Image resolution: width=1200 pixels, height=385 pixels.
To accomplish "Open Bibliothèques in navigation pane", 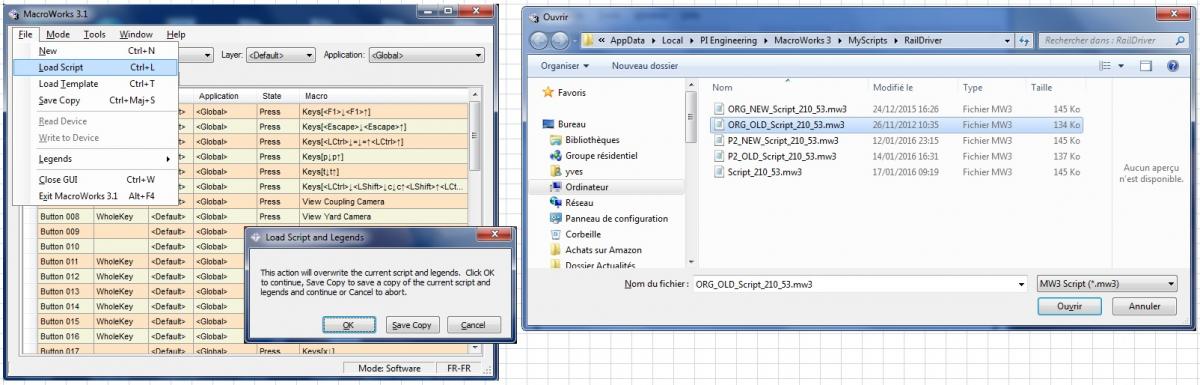I will point(584,140).
